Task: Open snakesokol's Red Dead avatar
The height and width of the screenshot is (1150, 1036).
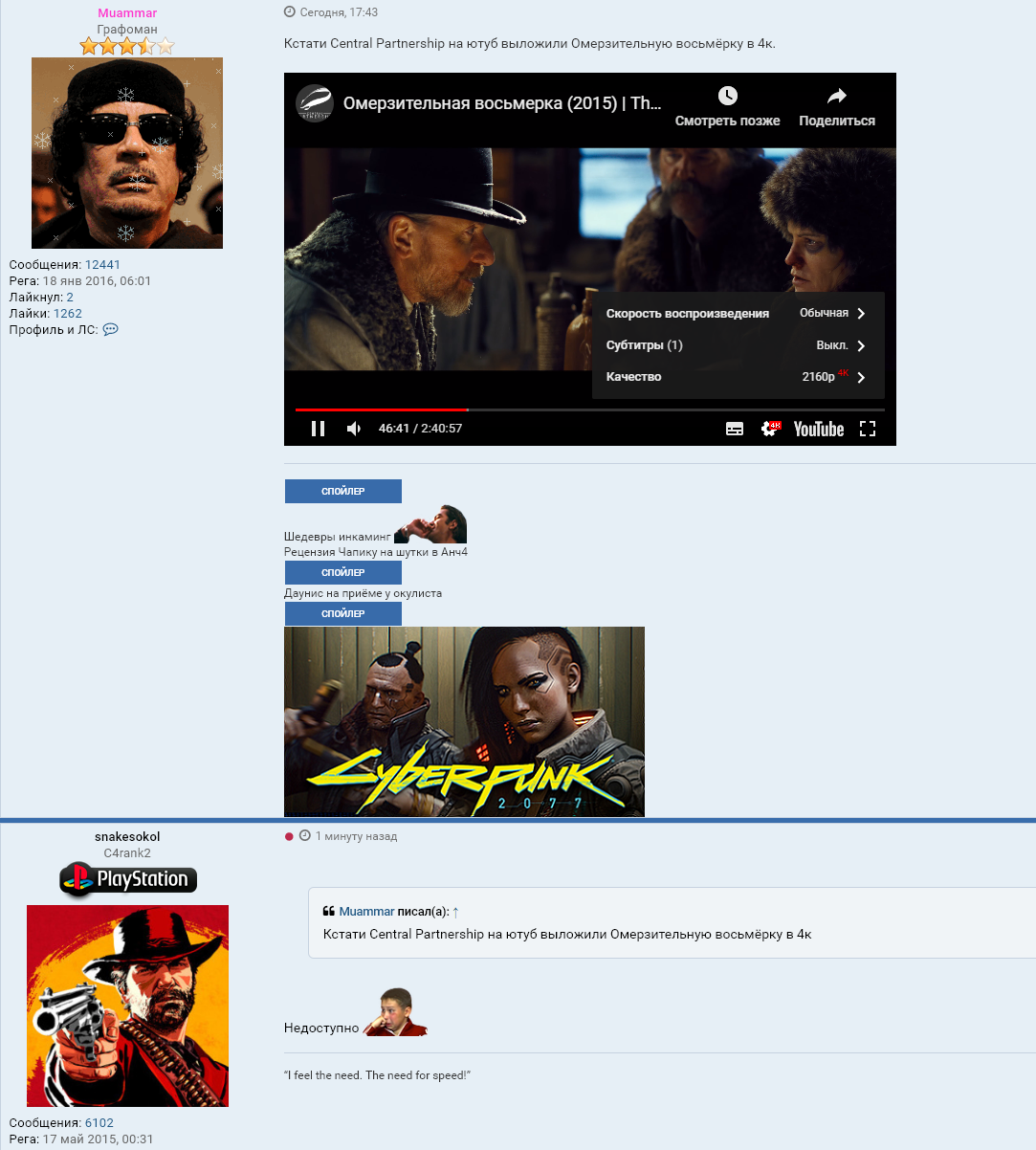Action: [127, 1006]
